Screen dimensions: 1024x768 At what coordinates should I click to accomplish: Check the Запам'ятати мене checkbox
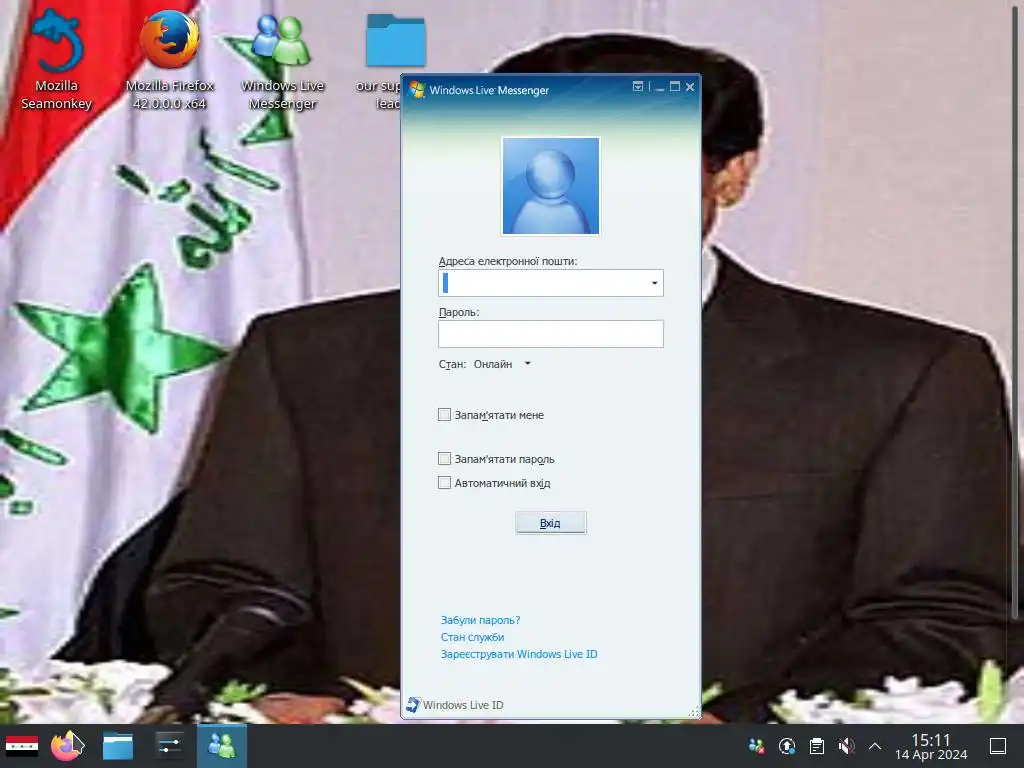click(x=444, y=415)
